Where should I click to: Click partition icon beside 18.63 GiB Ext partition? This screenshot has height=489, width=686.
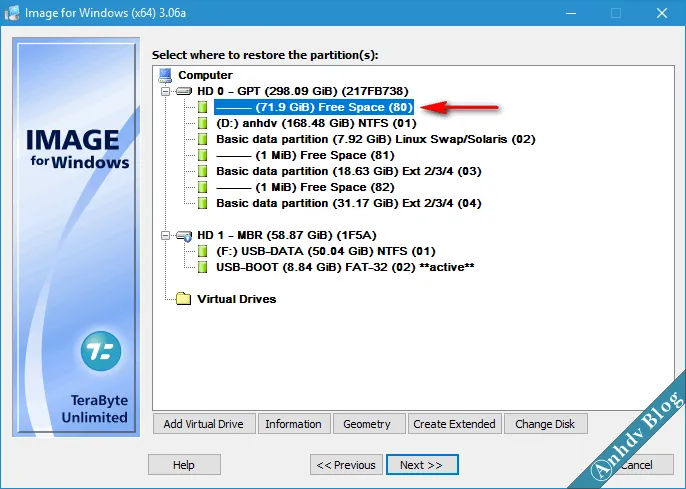tap(202, 171)
